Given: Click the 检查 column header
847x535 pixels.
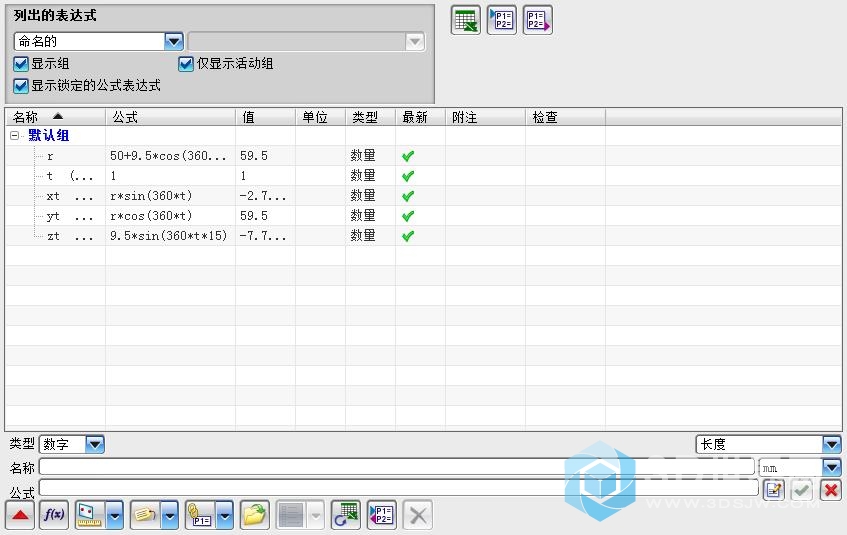Looking at the screenshot, I should [566, 117].
